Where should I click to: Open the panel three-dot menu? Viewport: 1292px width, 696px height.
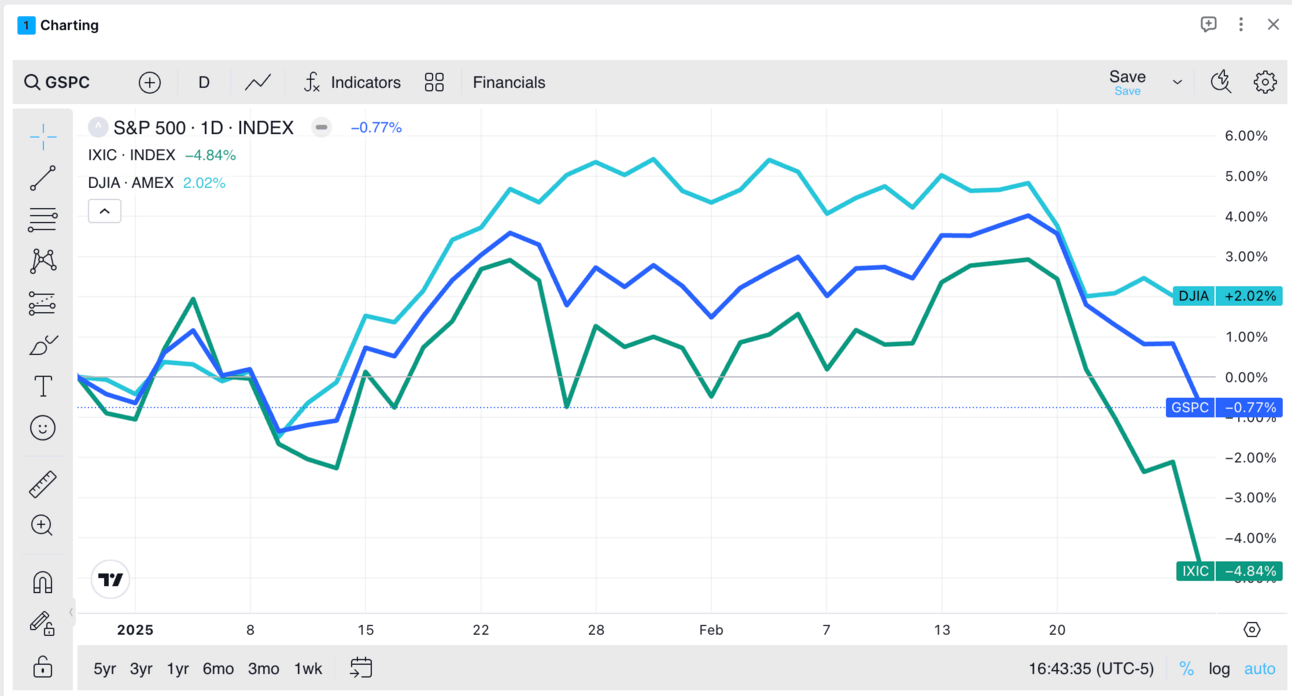point(1241,25)
